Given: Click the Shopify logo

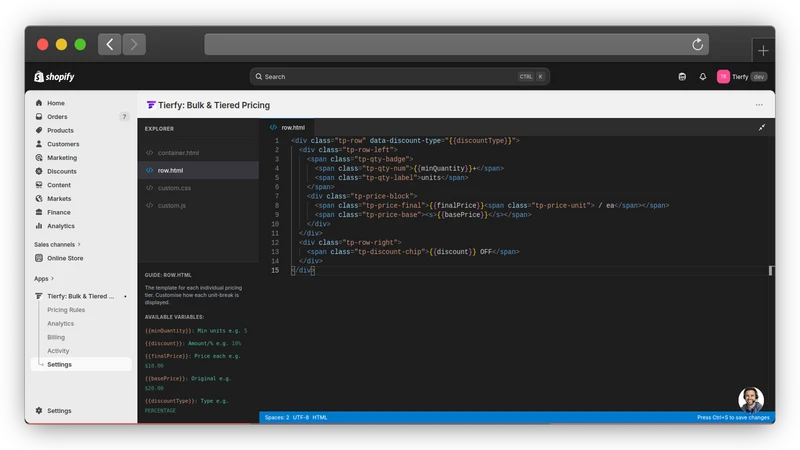Looking at the screenshot, I should click(54, 77).
